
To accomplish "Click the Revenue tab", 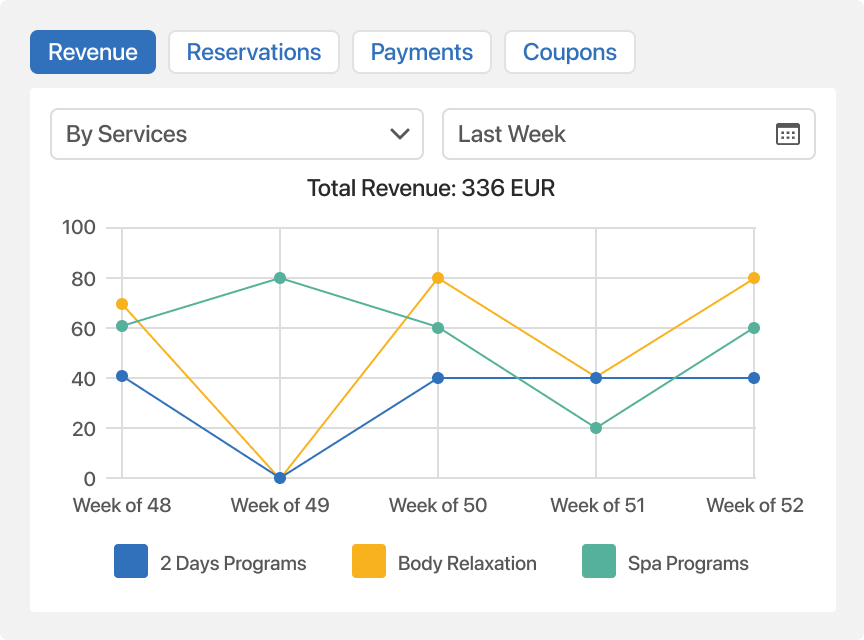I will 93,52.
